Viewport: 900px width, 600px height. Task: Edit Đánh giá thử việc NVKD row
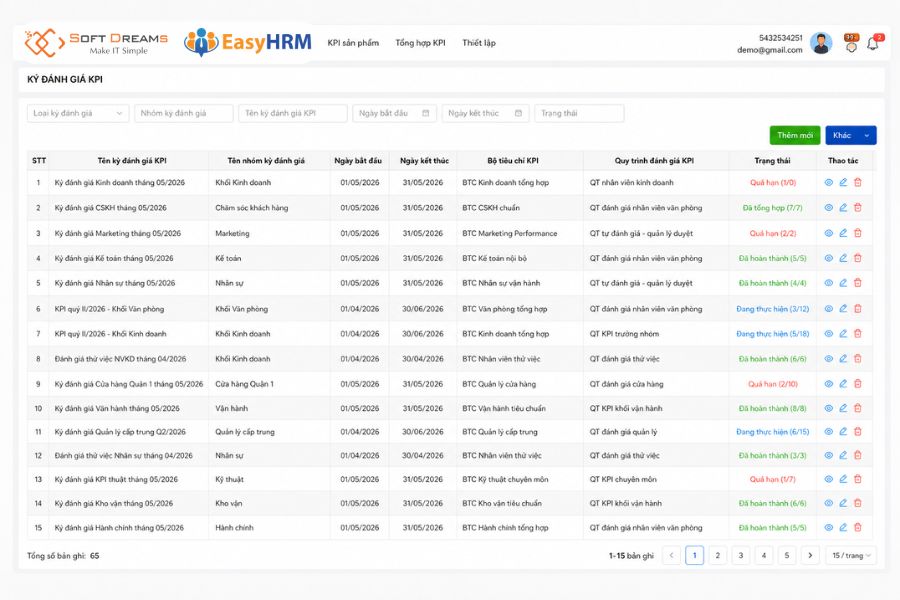843,359
